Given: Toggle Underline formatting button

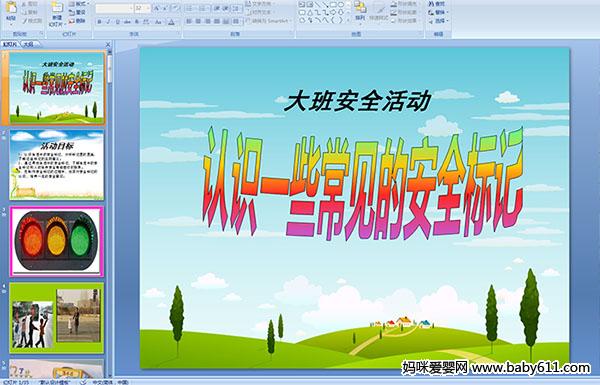Looking at the screenshot, I should (x=117, y=22).
